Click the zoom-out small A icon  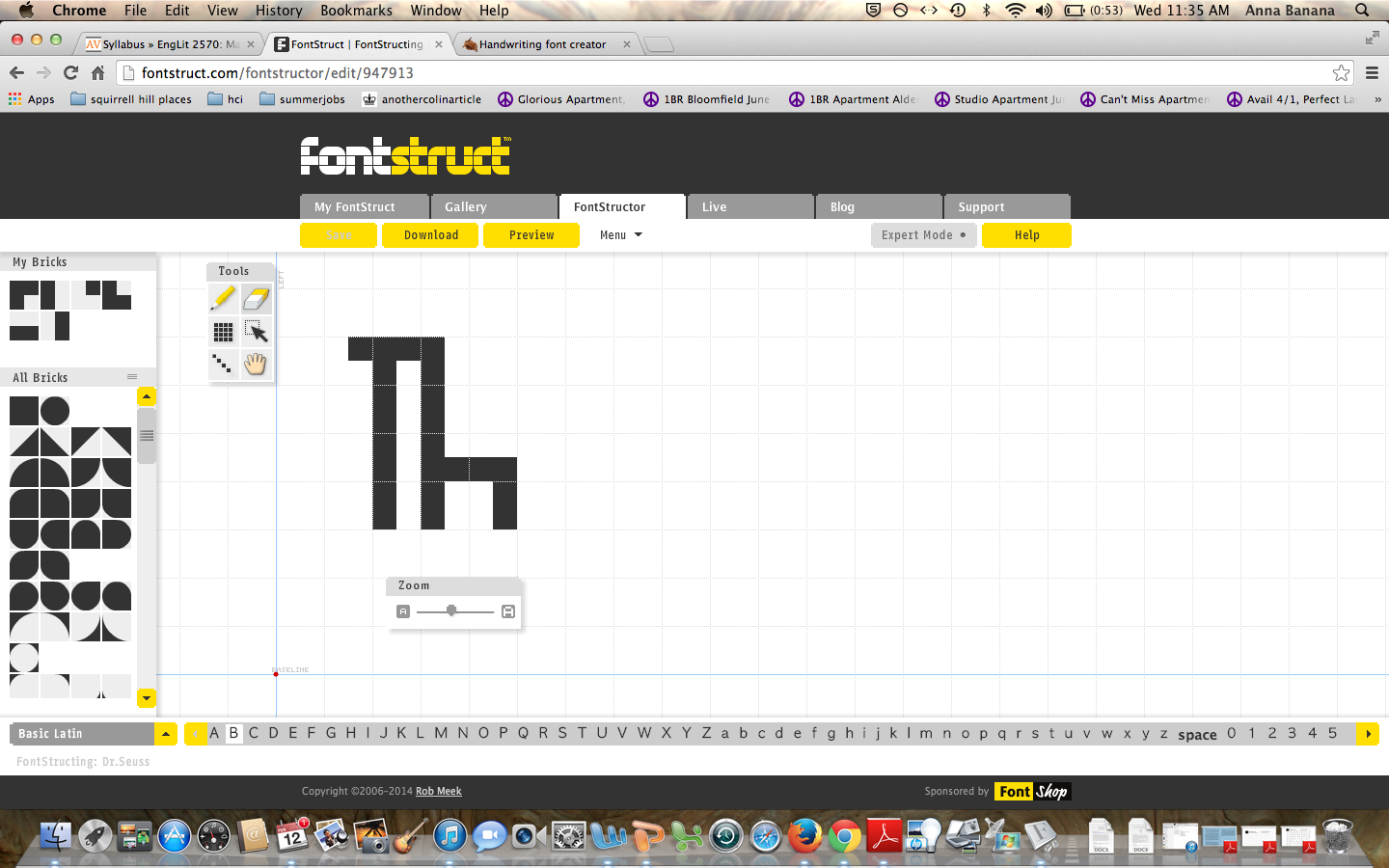click(x=403, y=611)
